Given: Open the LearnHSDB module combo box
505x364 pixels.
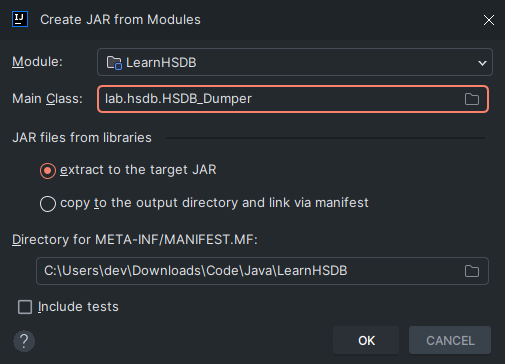Looking at the screenshot, I should click(x=295, y=62).
